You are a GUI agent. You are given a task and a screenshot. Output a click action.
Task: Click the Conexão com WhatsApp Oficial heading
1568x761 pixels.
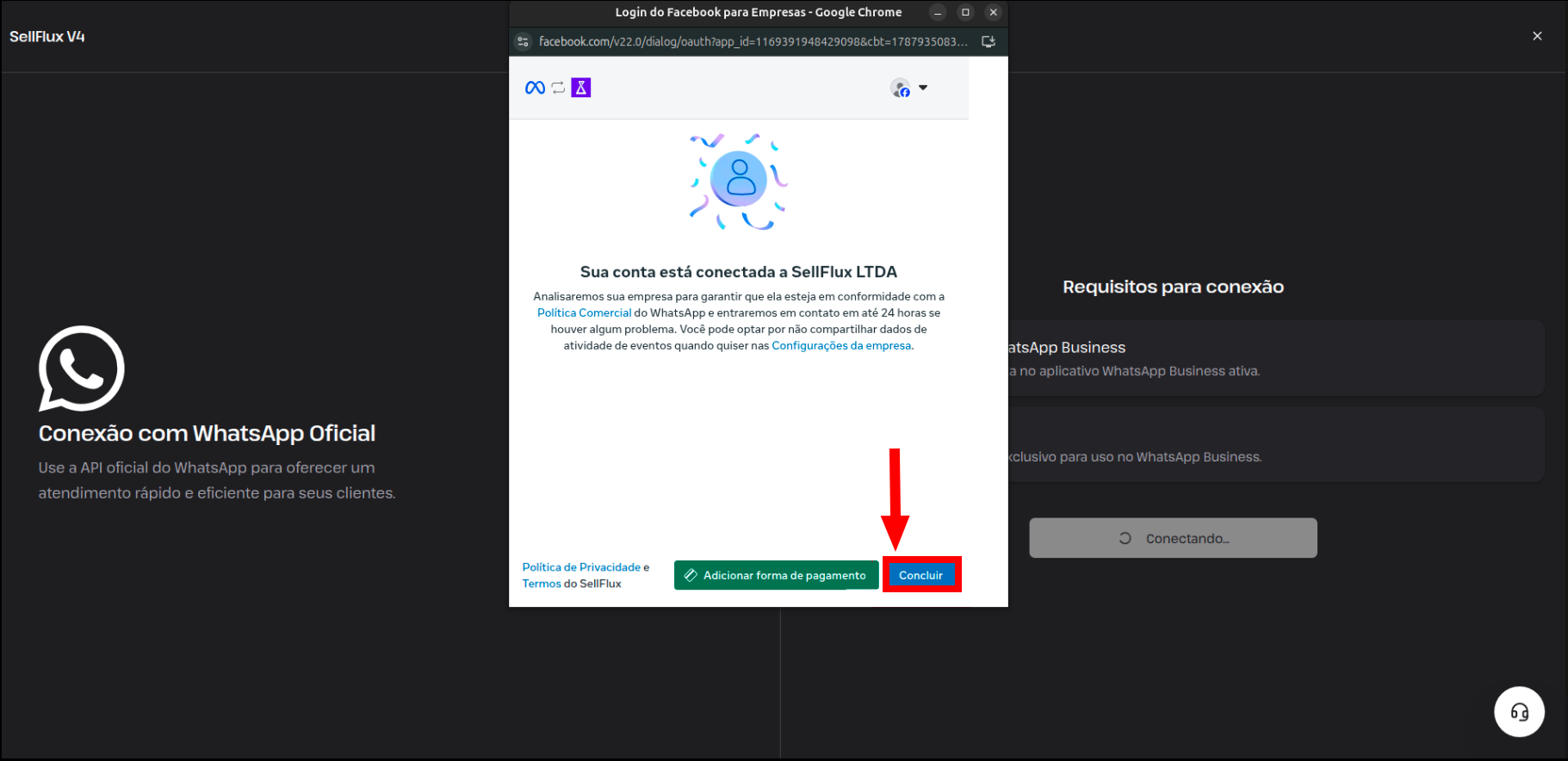207,433
